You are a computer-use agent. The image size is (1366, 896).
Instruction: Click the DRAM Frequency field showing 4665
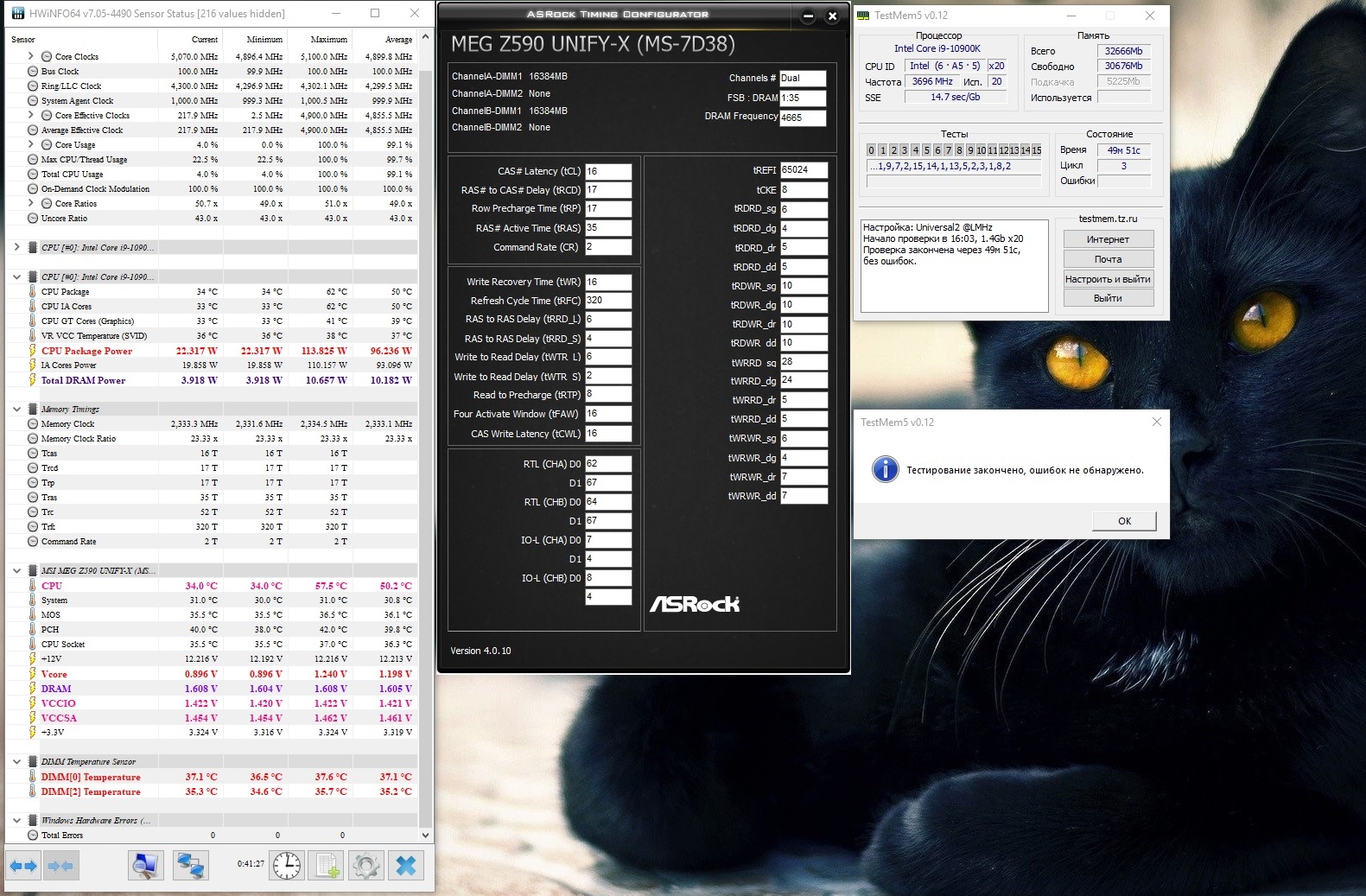pos(803,118)
